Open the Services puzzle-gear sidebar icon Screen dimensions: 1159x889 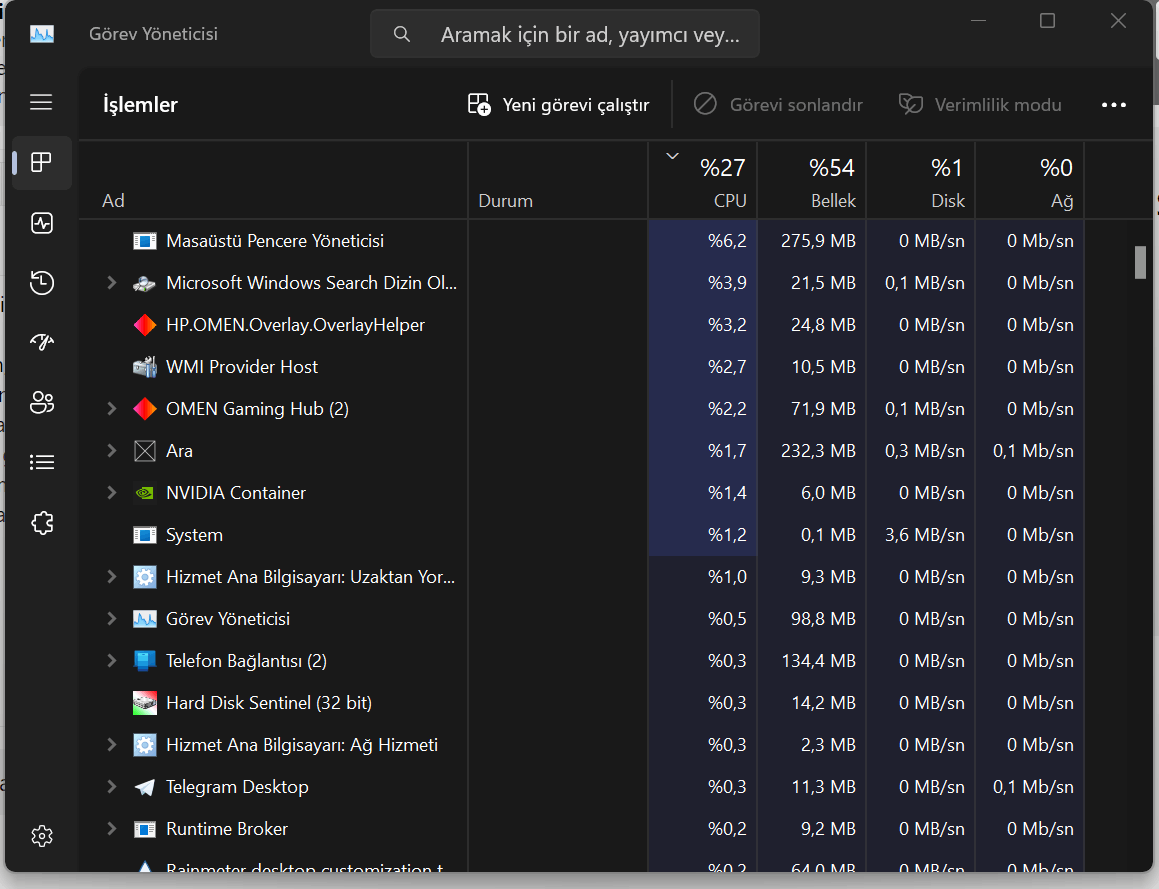pos(41,522)
